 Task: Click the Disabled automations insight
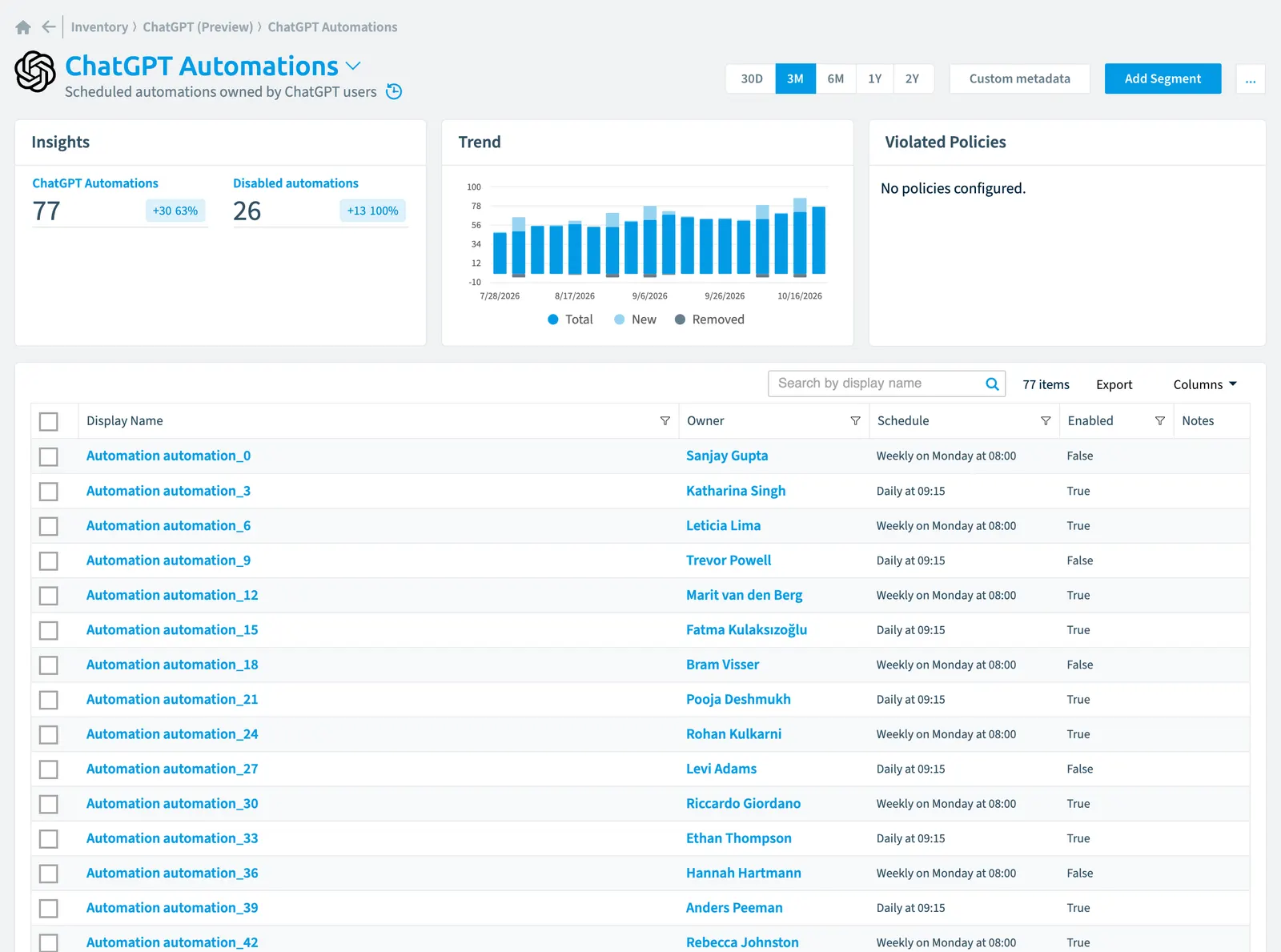[295, 183]
